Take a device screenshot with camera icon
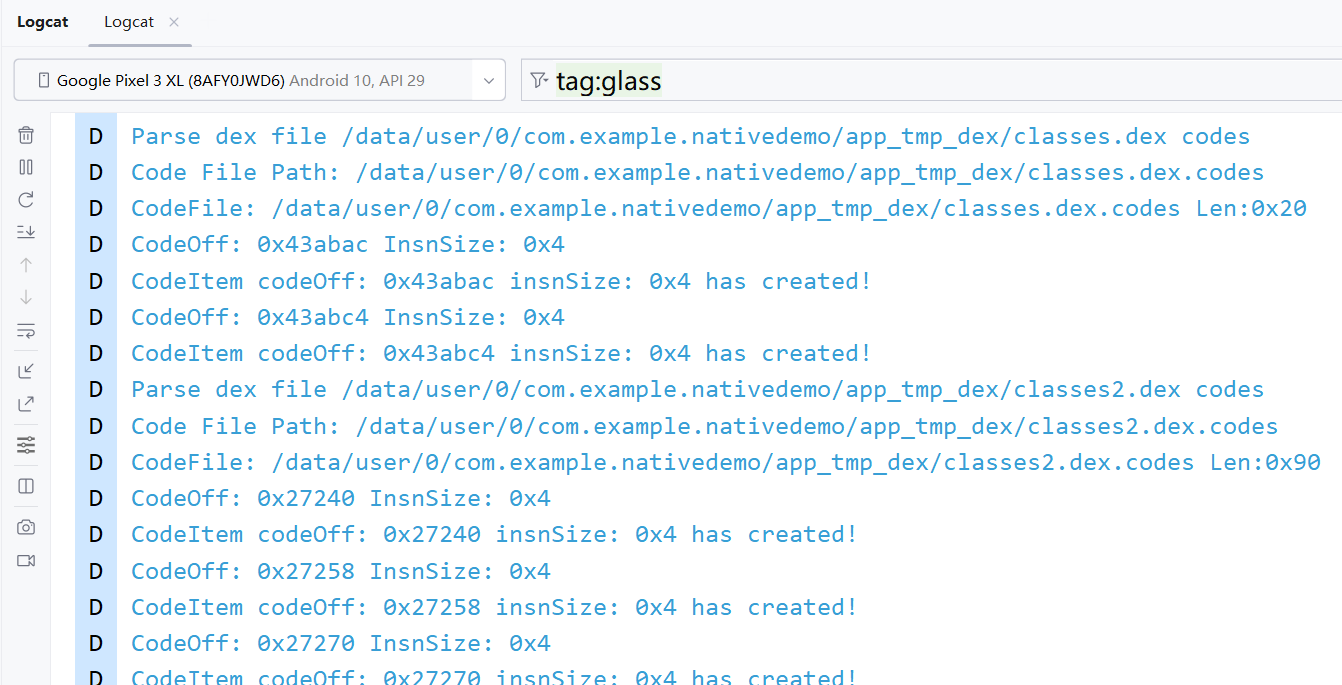 tap(26, 527)
